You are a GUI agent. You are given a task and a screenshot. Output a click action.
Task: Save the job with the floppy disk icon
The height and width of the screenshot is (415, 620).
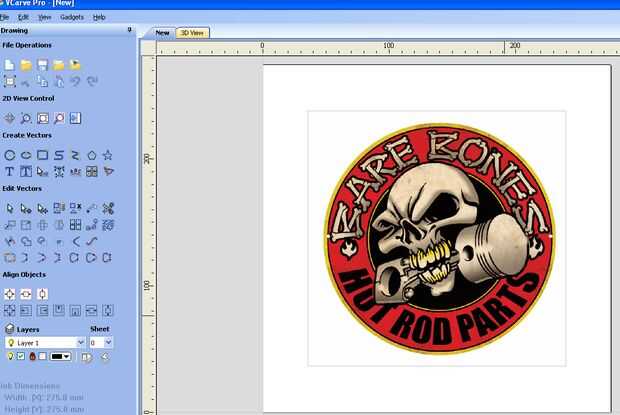[42, 65]
